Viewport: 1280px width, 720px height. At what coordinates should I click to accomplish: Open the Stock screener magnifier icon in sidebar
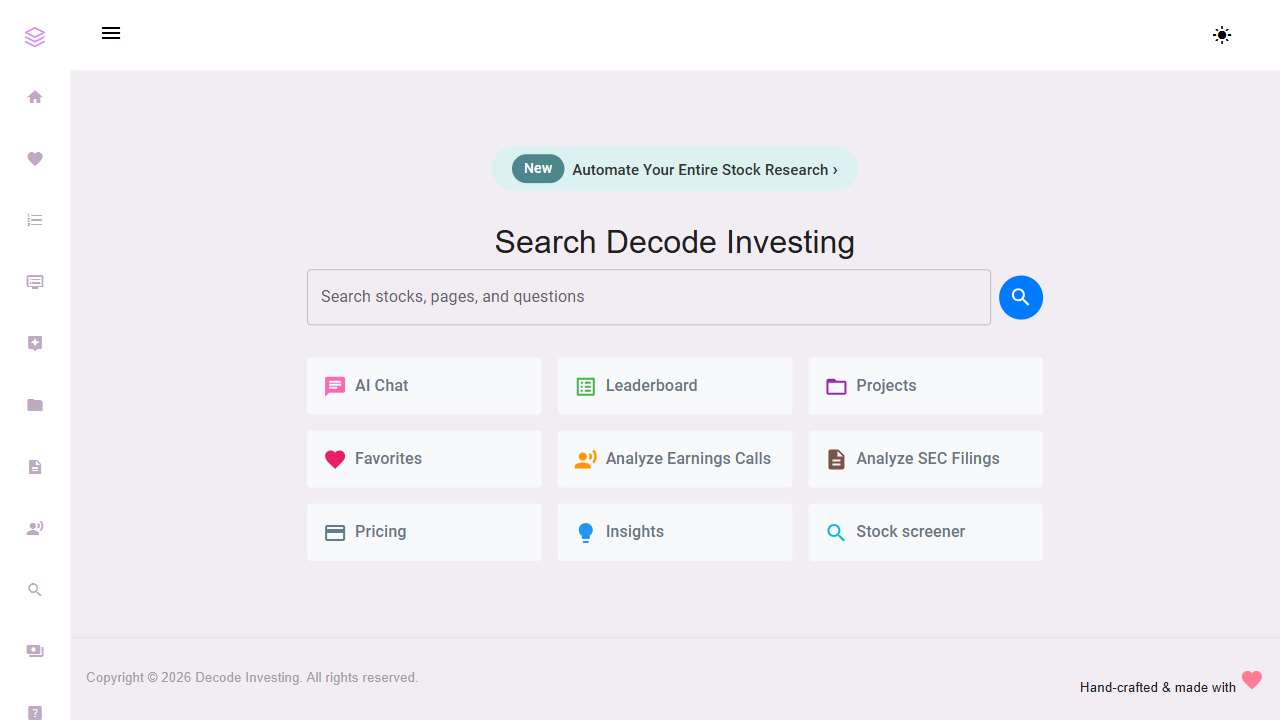click(35, 589)
